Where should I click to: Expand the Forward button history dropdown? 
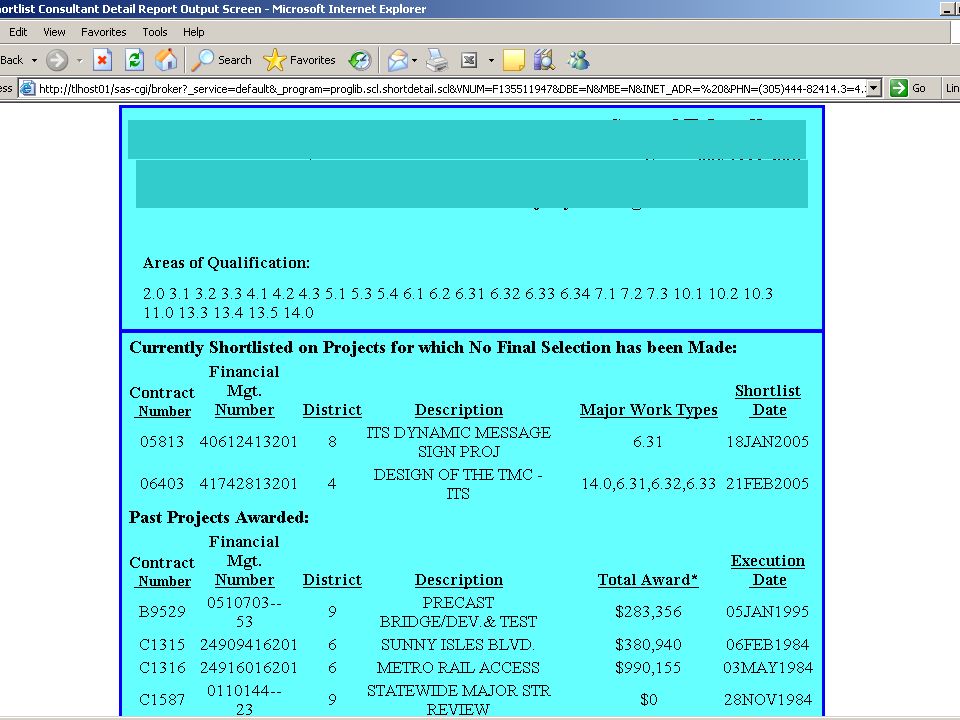point(80,60)
